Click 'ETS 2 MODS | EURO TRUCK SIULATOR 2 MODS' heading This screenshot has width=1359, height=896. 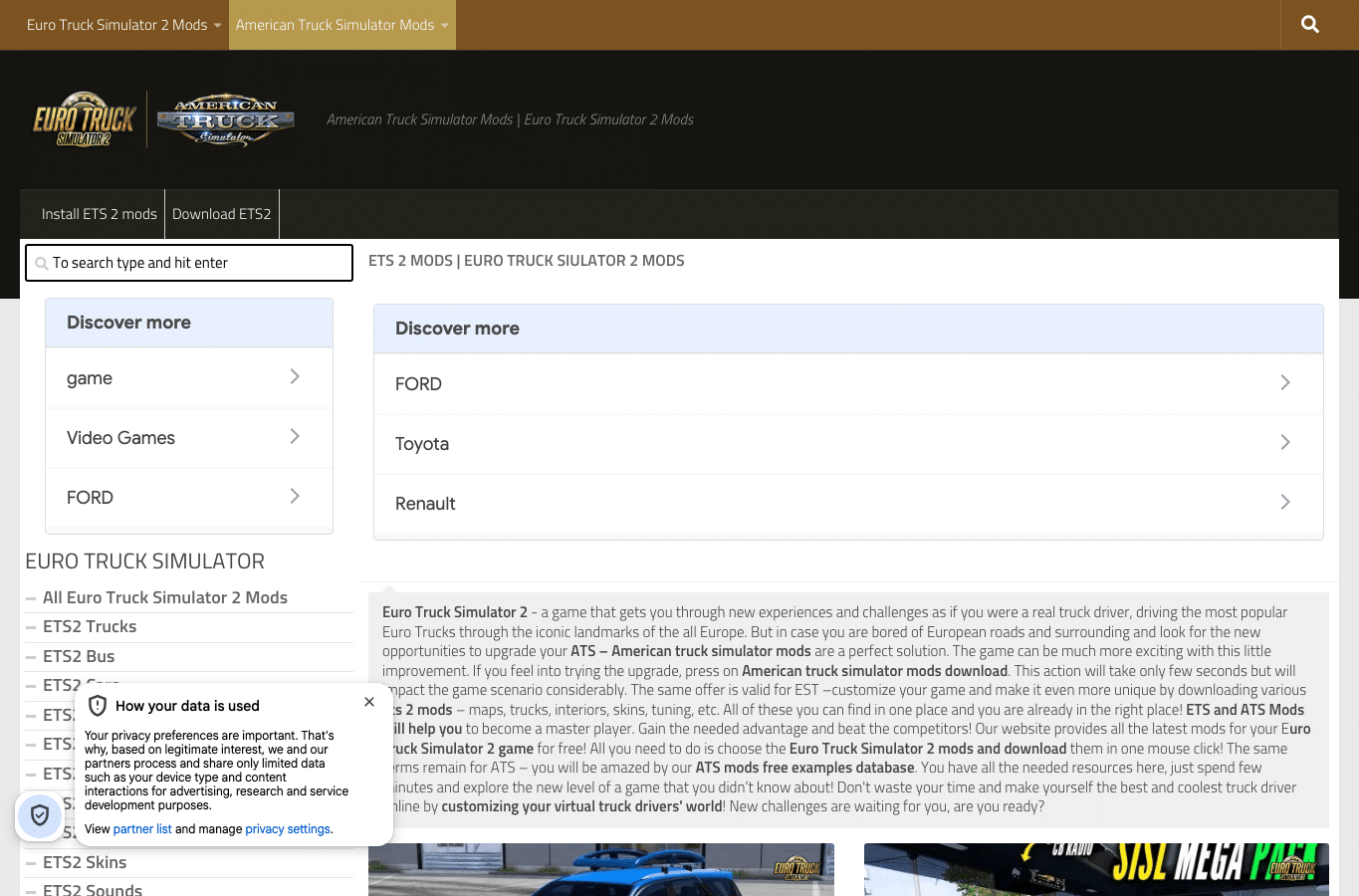[527, 261]
